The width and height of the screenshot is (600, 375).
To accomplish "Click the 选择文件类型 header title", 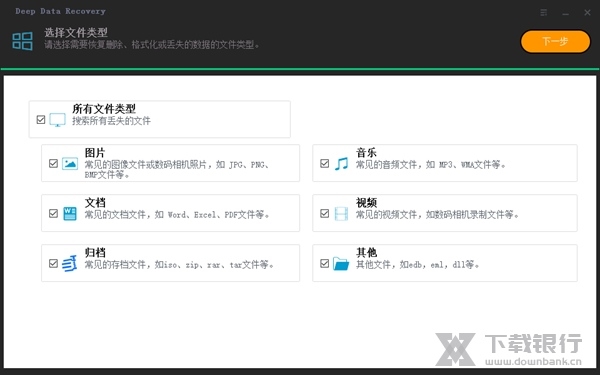I will click(76, 33).
